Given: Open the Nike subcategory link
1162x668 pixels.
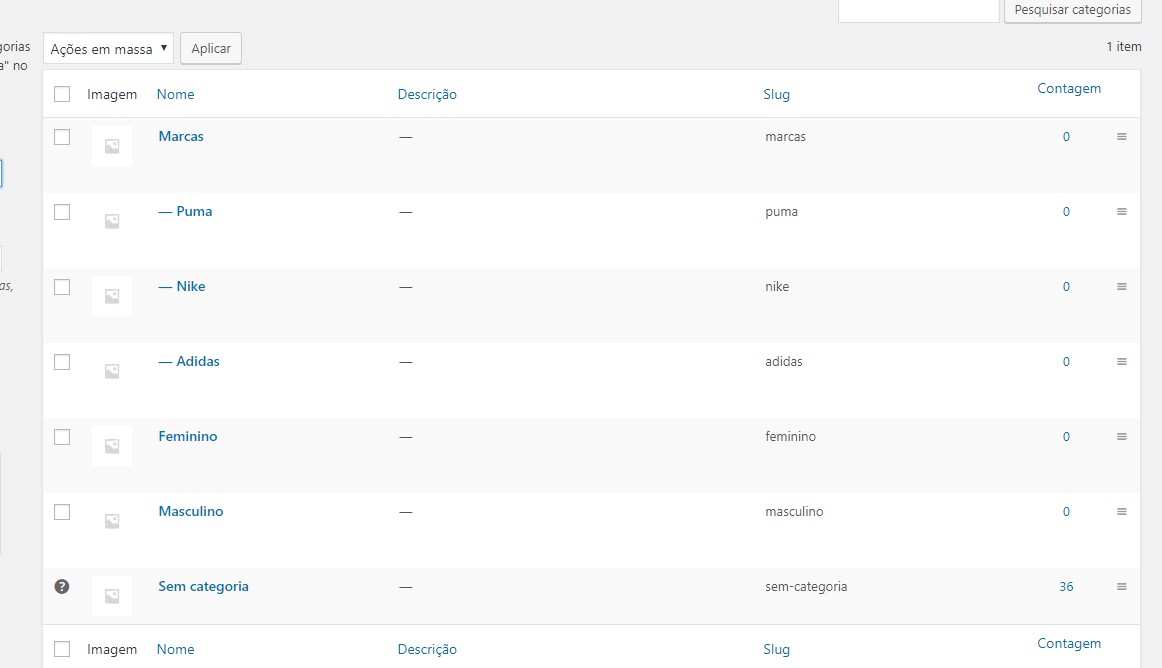Looking at the screenshot, I should [x=182, y=286].
